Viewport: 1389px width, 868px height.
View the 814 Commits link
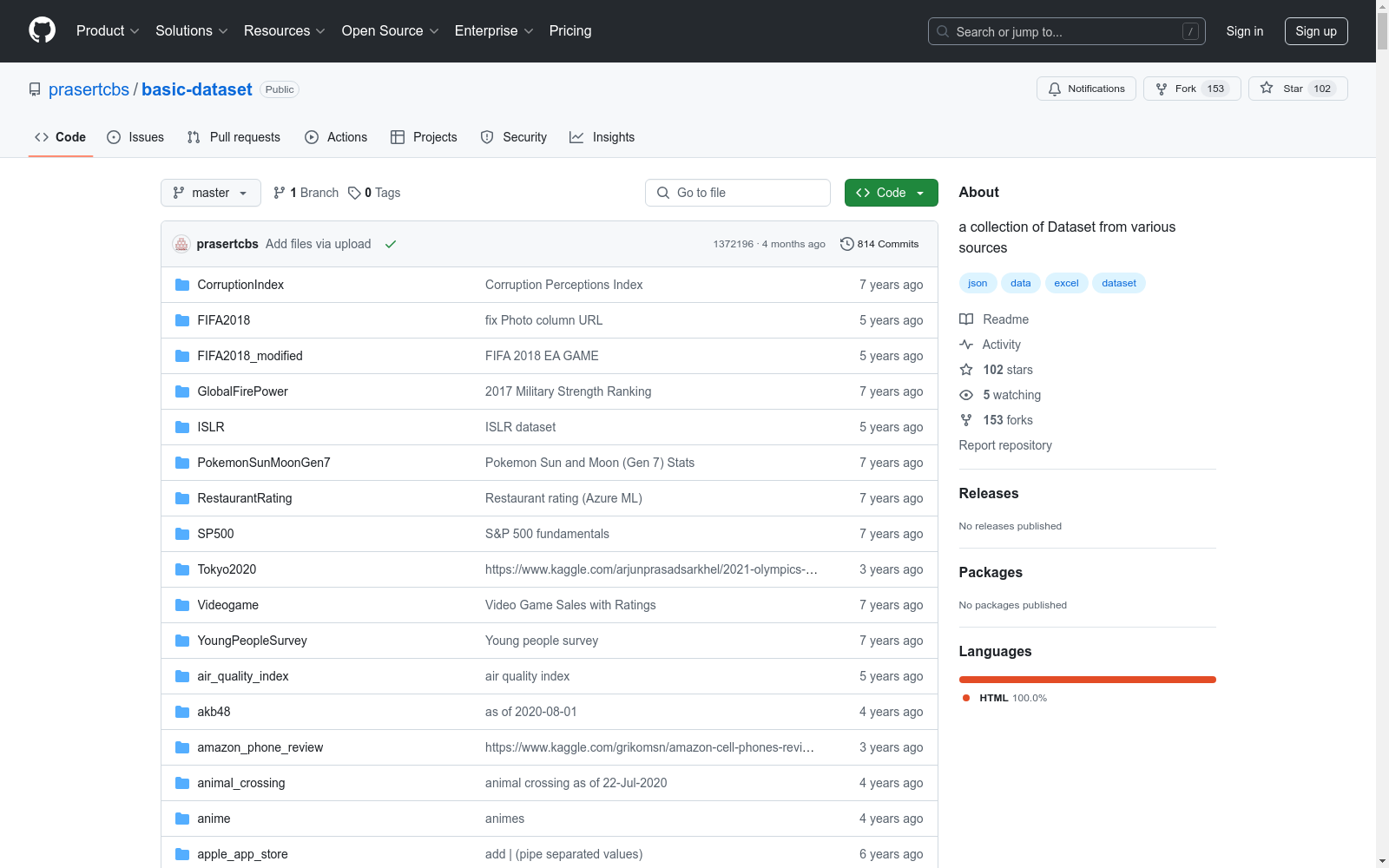tap(880, 244)
